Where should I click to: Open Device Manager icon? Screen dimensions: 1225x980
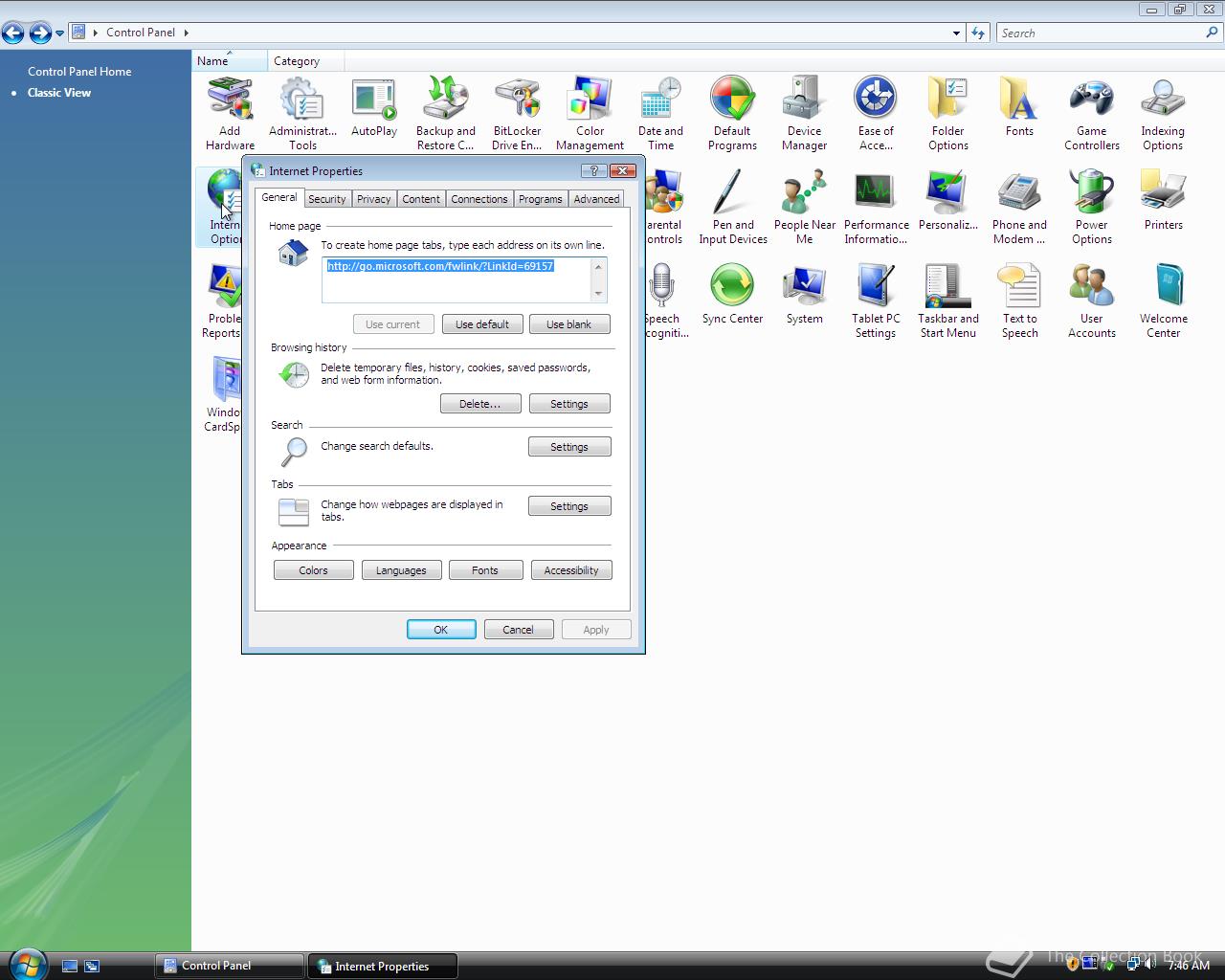(804, 113)
